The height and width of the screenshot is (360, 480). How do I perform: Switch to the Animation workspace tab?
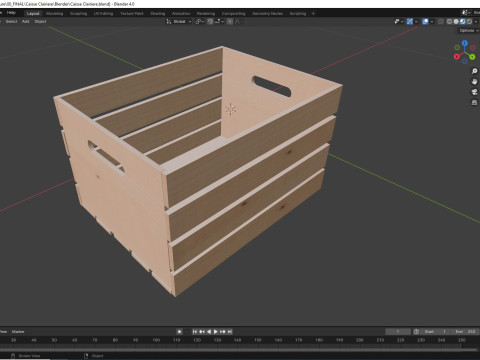(x=181, y=13)
